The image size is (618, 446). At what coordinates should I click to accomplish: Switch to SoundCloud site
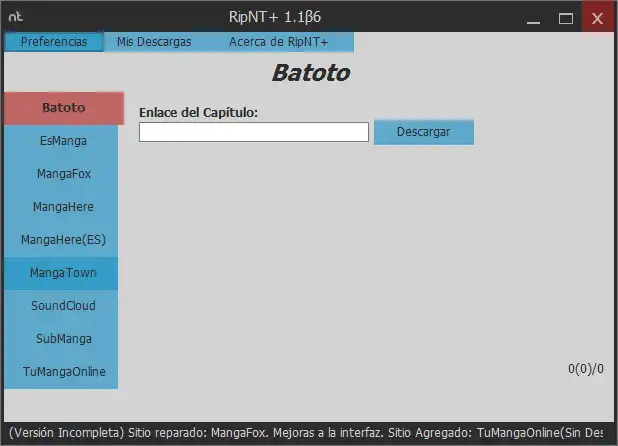click(x=61, y=306)
